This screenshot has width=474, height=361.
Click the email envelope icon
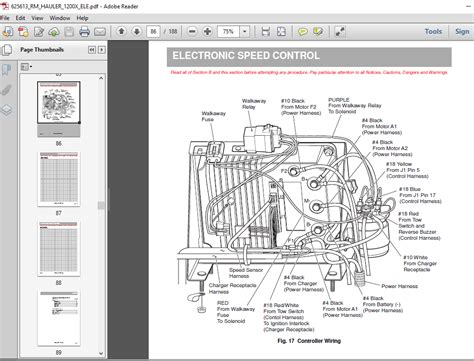click(x=100, y=32)
